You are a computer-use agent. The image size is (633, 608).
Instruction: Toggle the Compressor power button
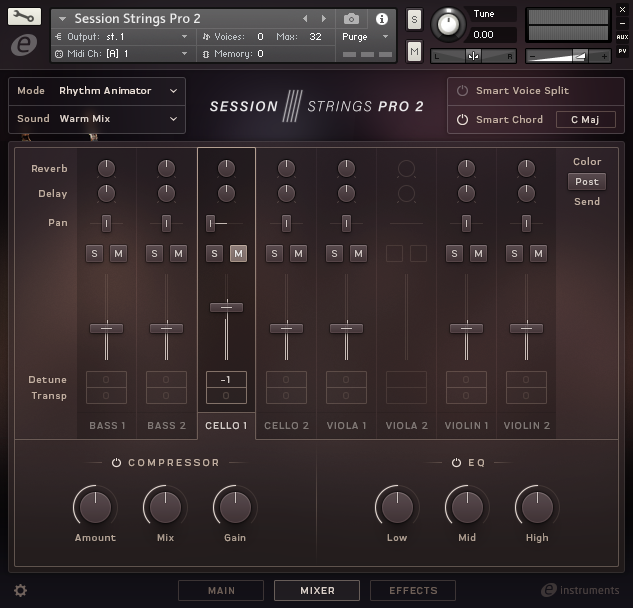tap(116, 463)
